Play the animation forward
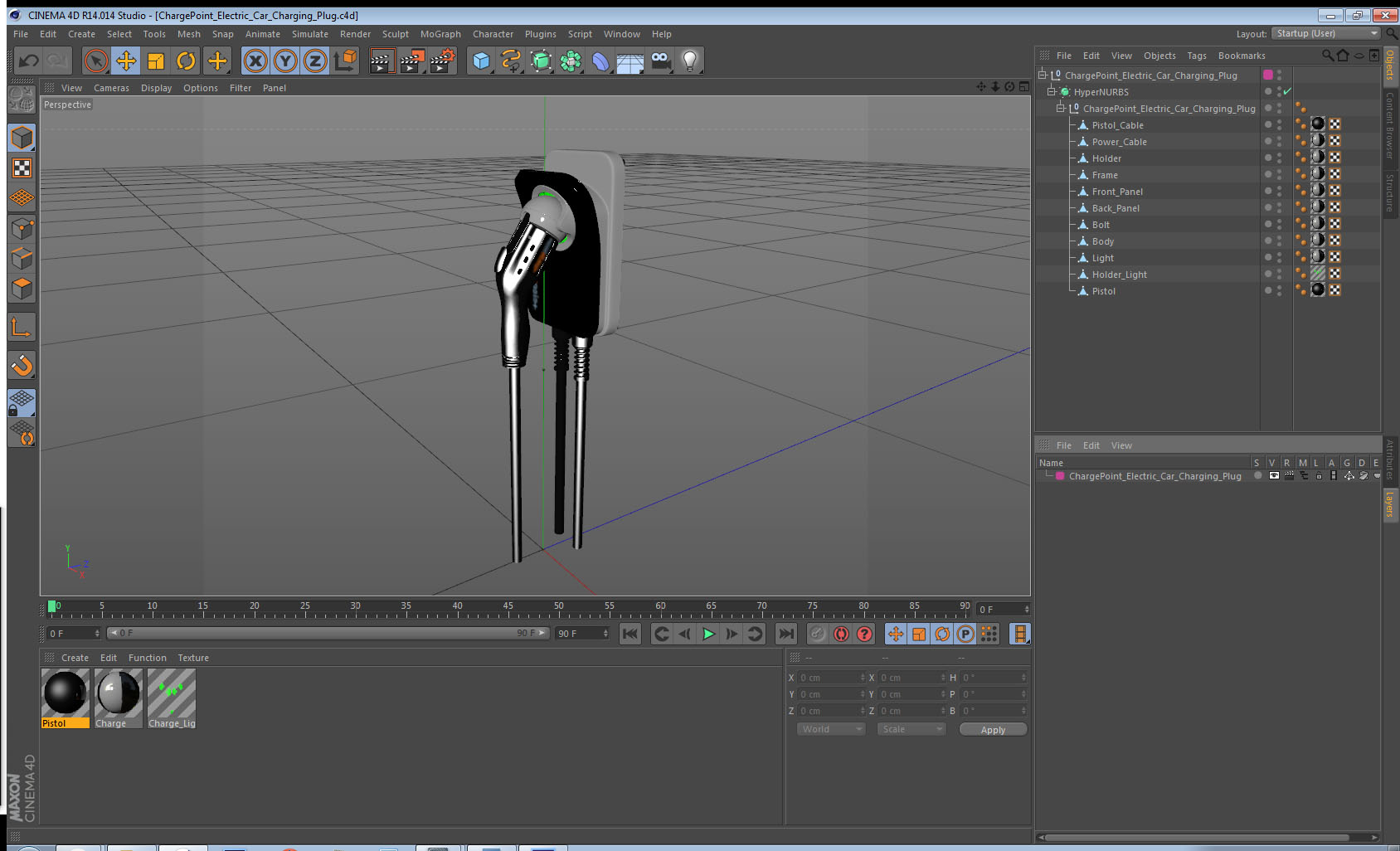The height and width of the screenshot is (851, 1400). pyautogui.click(x=708, y=634)
